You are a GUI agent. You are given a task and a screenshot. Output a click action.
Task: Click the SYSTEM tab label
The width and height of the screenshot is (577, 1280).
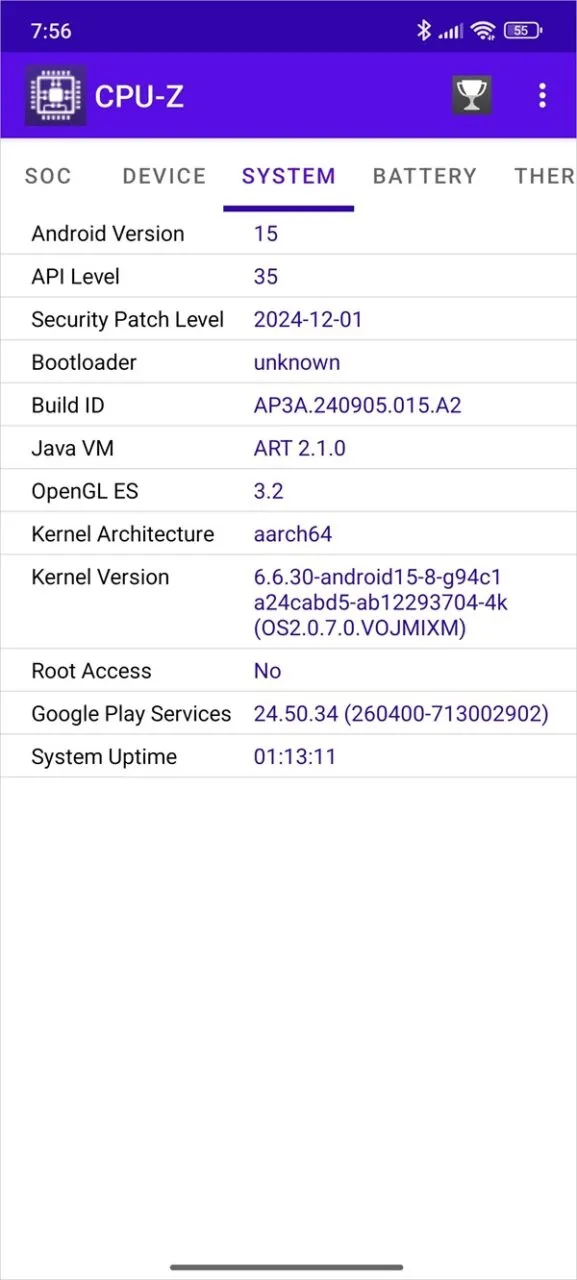coord(288,176)
